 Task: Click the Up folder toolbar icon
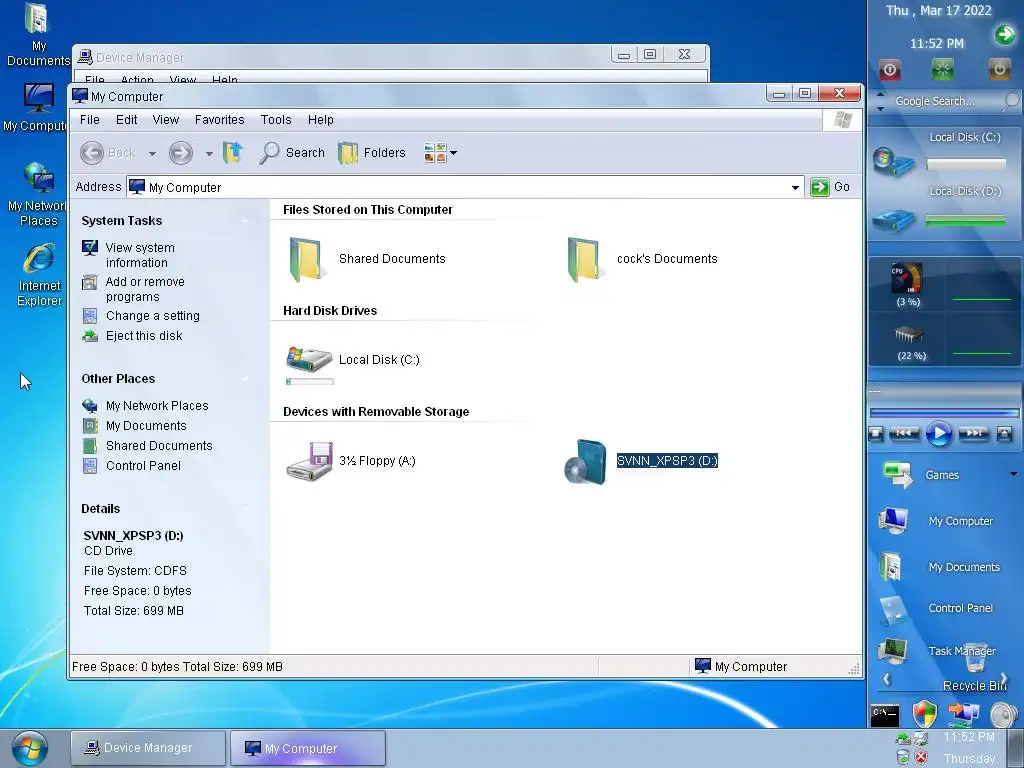[x=232, y=153]
